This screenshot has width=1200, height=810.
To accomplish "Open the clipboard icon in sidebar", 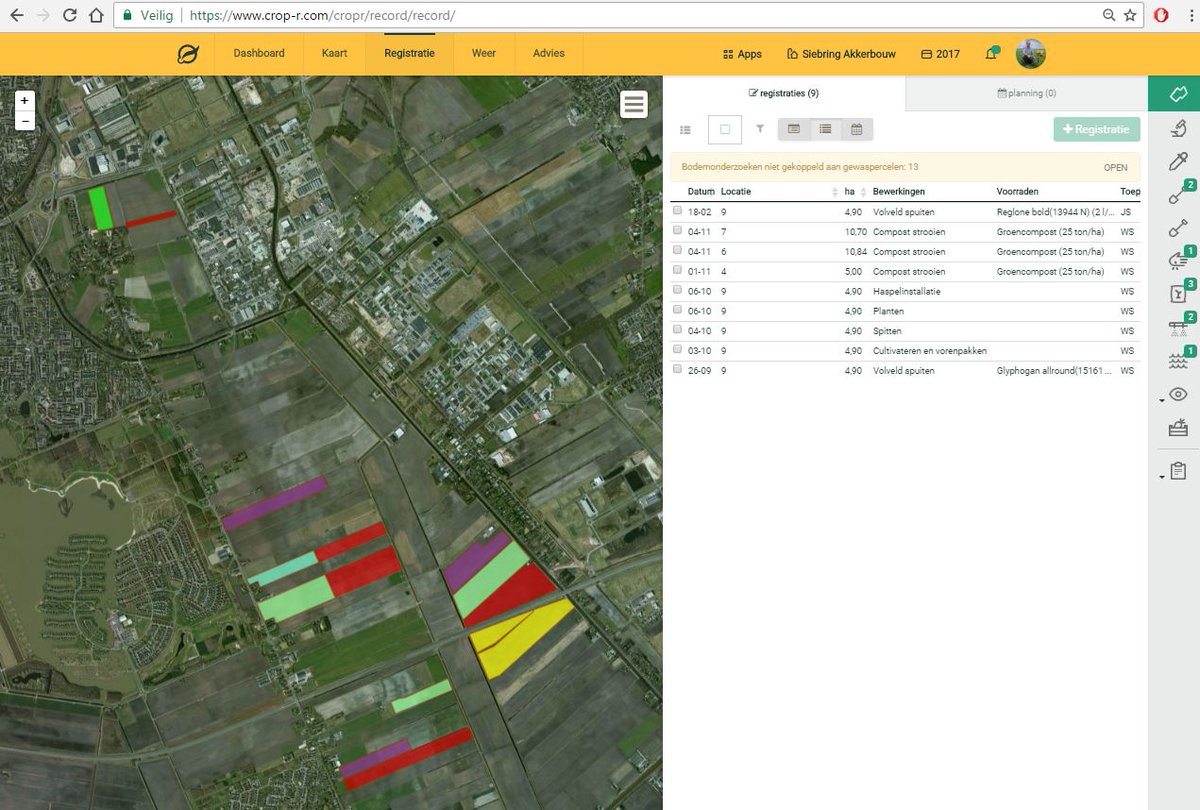I will (x=1178, y=470).
